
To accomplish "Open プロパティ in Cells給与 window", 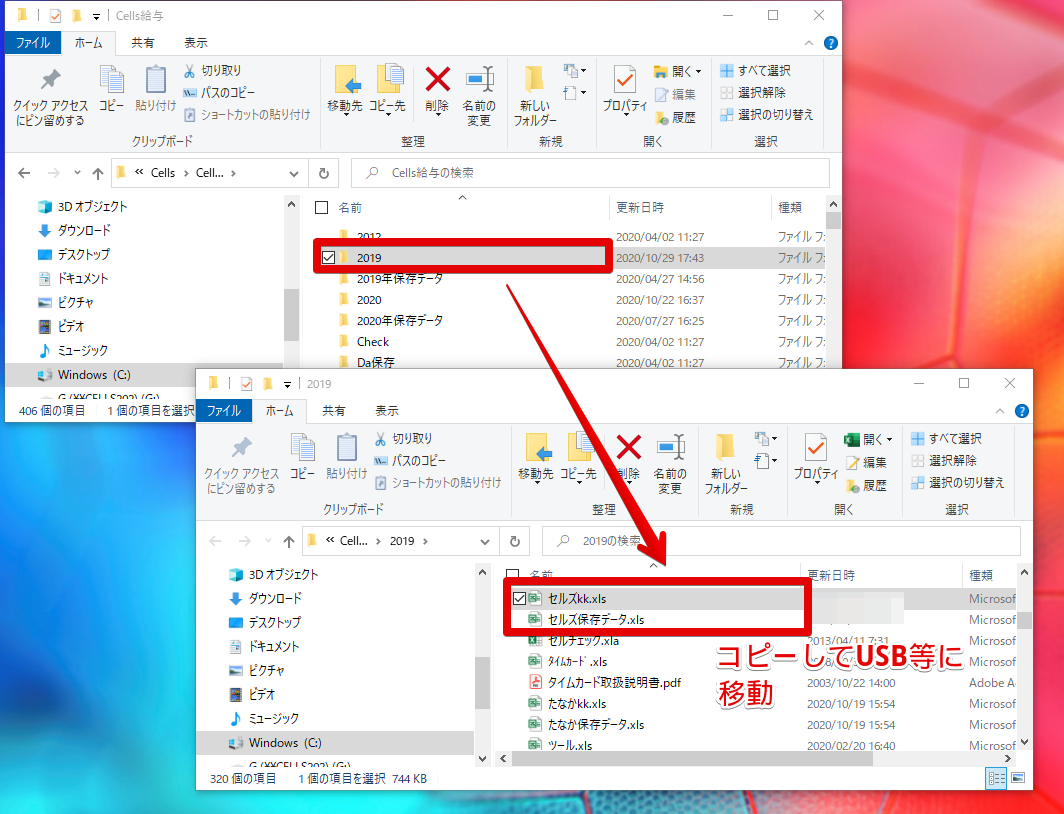I will pyautogui.click(x=625, y=90).
